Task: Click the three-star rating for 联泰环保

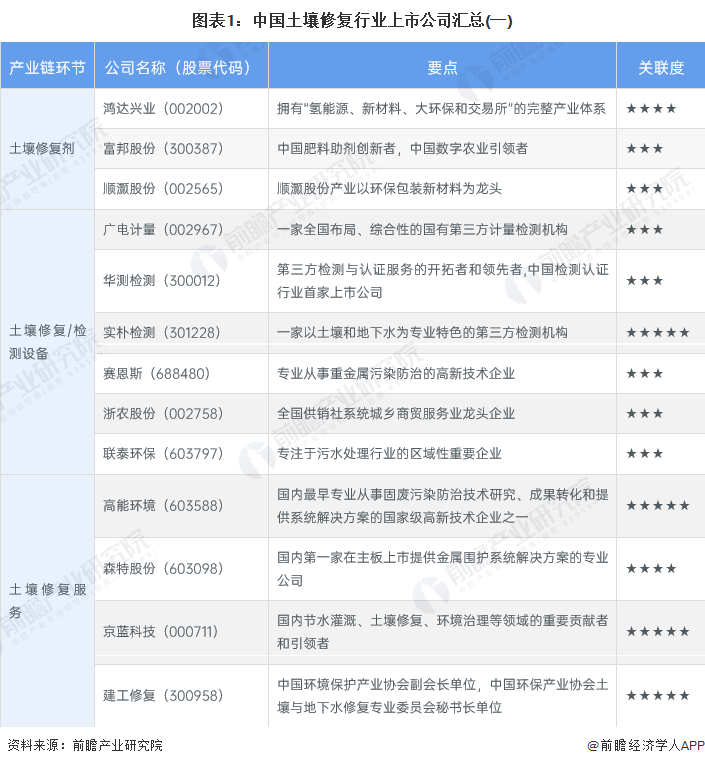Action: pos(644,454)
